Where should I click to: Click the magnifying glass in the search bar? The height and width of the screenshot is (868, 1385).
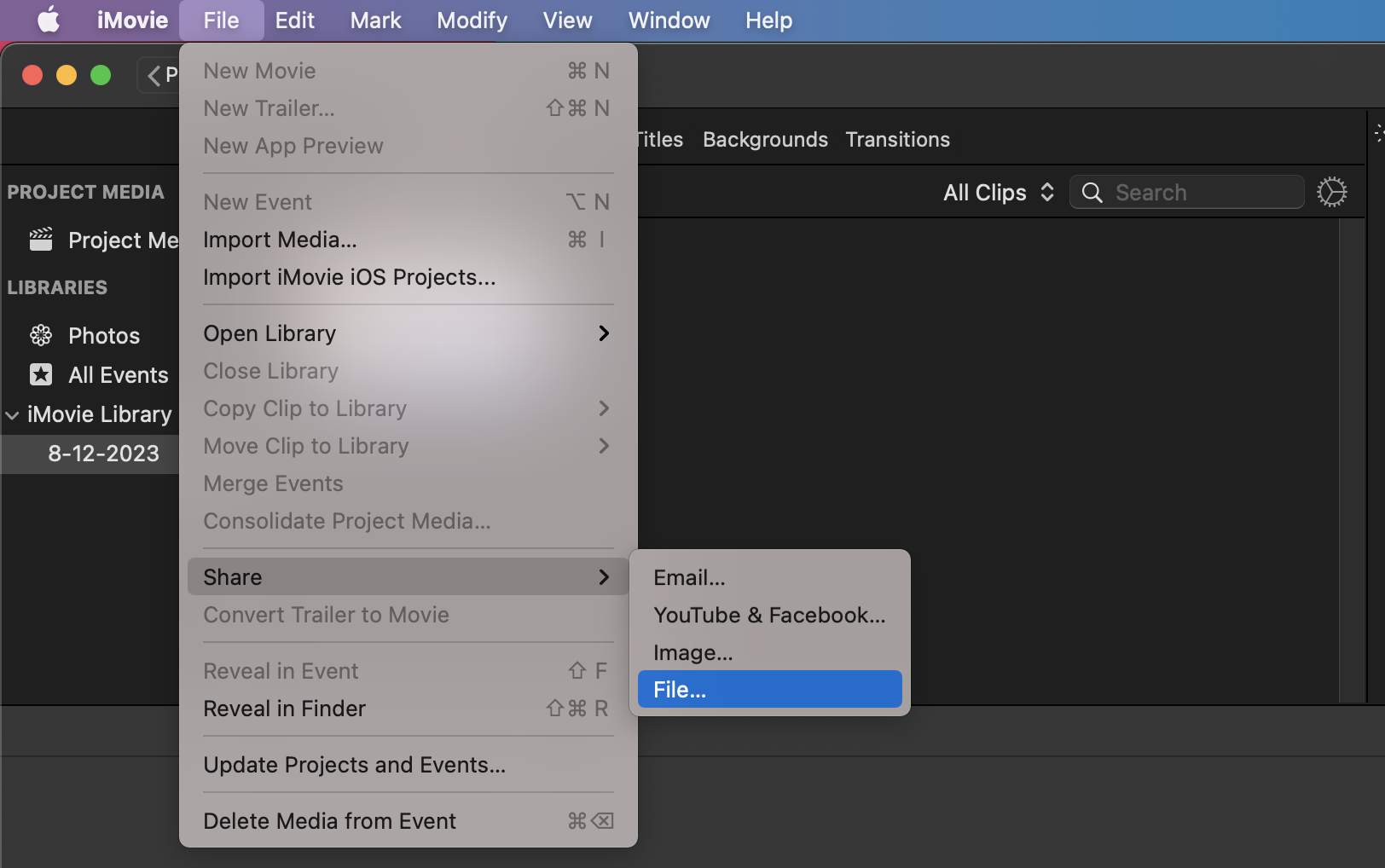pos(1092,193)
